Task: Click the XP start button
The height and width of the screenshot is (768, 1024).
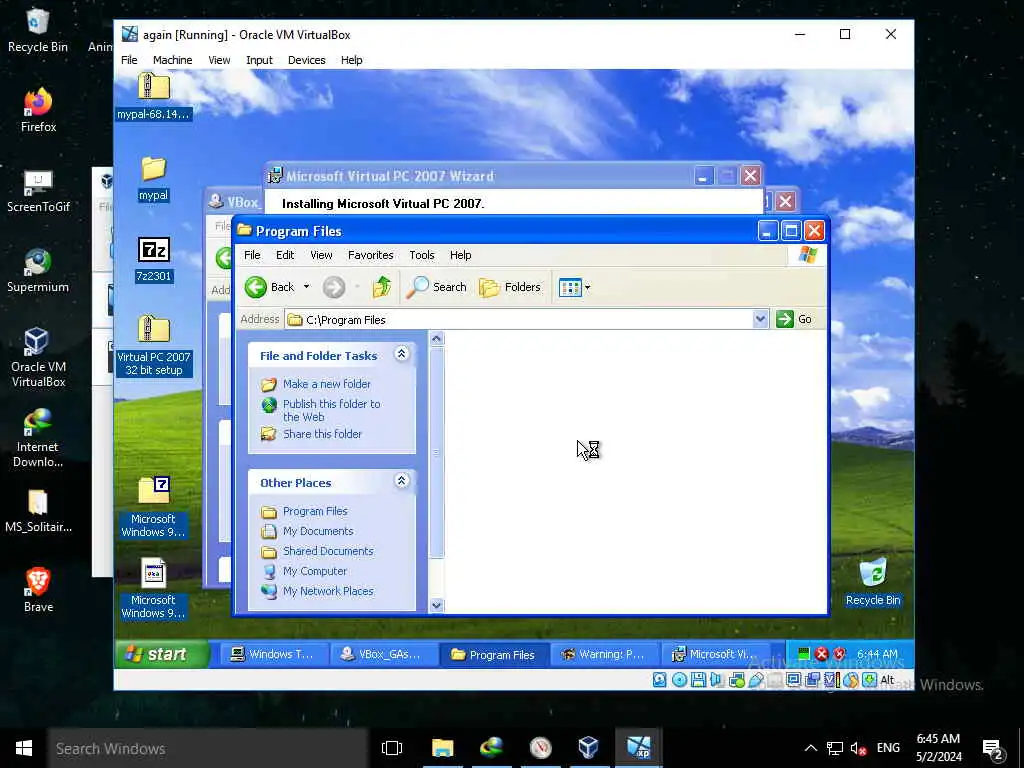Action: [162, 654]
